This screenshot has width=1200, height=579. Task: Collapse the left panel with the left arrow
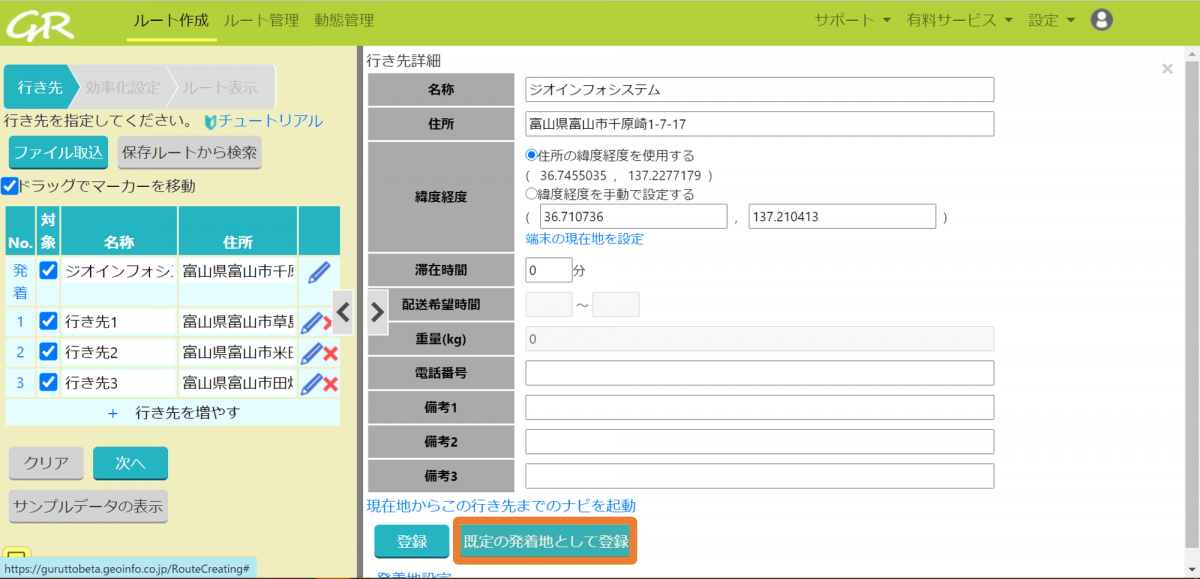343,312
